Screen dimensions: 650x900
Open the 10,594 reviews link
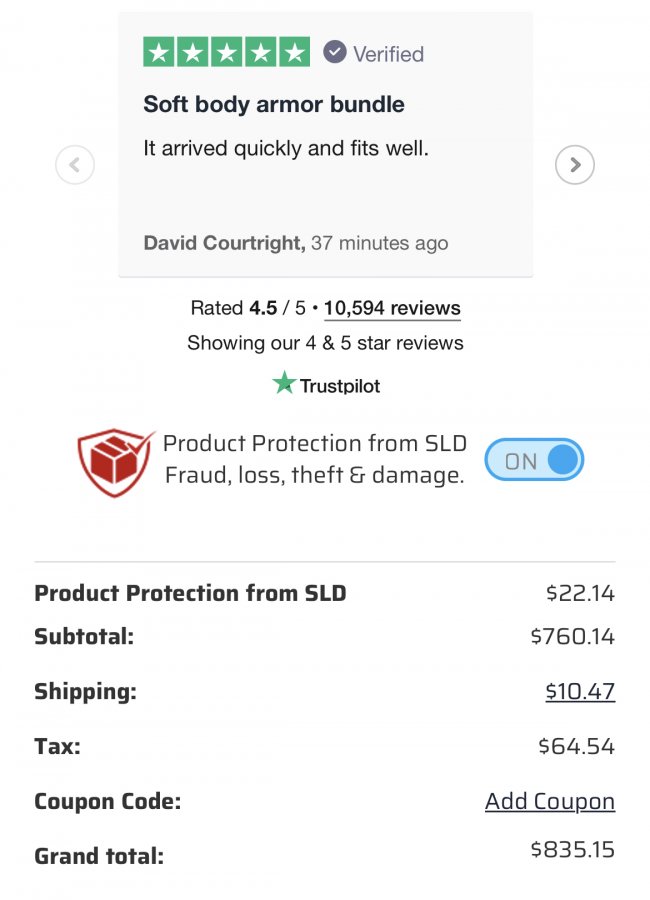point(392,308)
